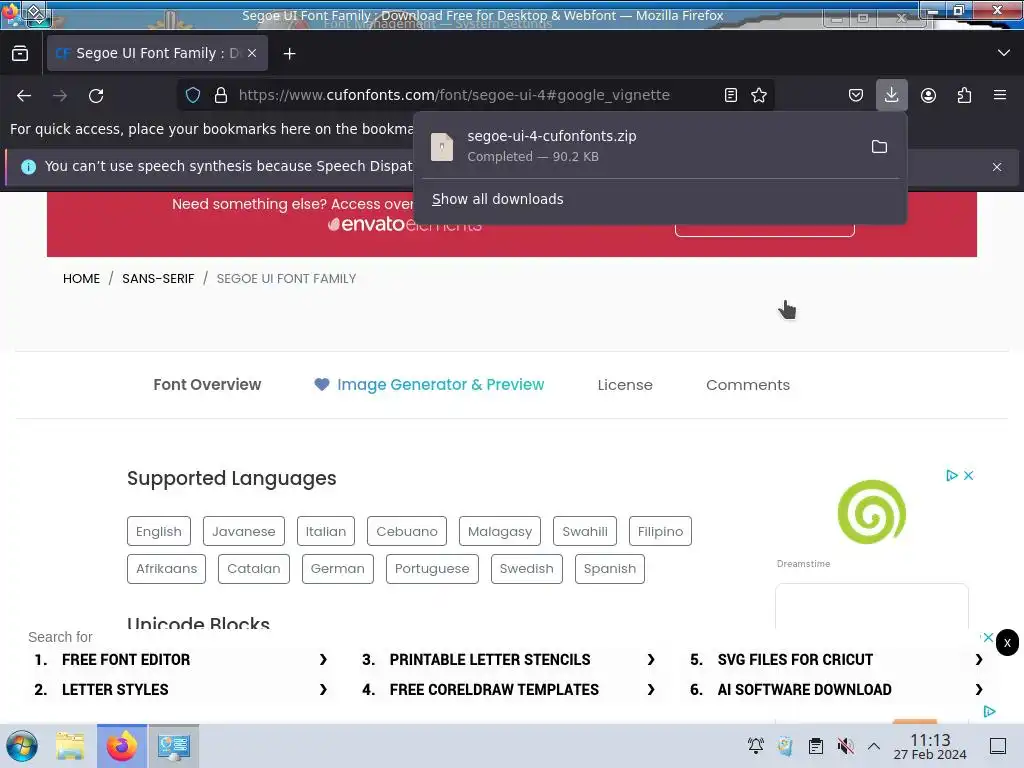Click the Firefox back arrow

24,95
